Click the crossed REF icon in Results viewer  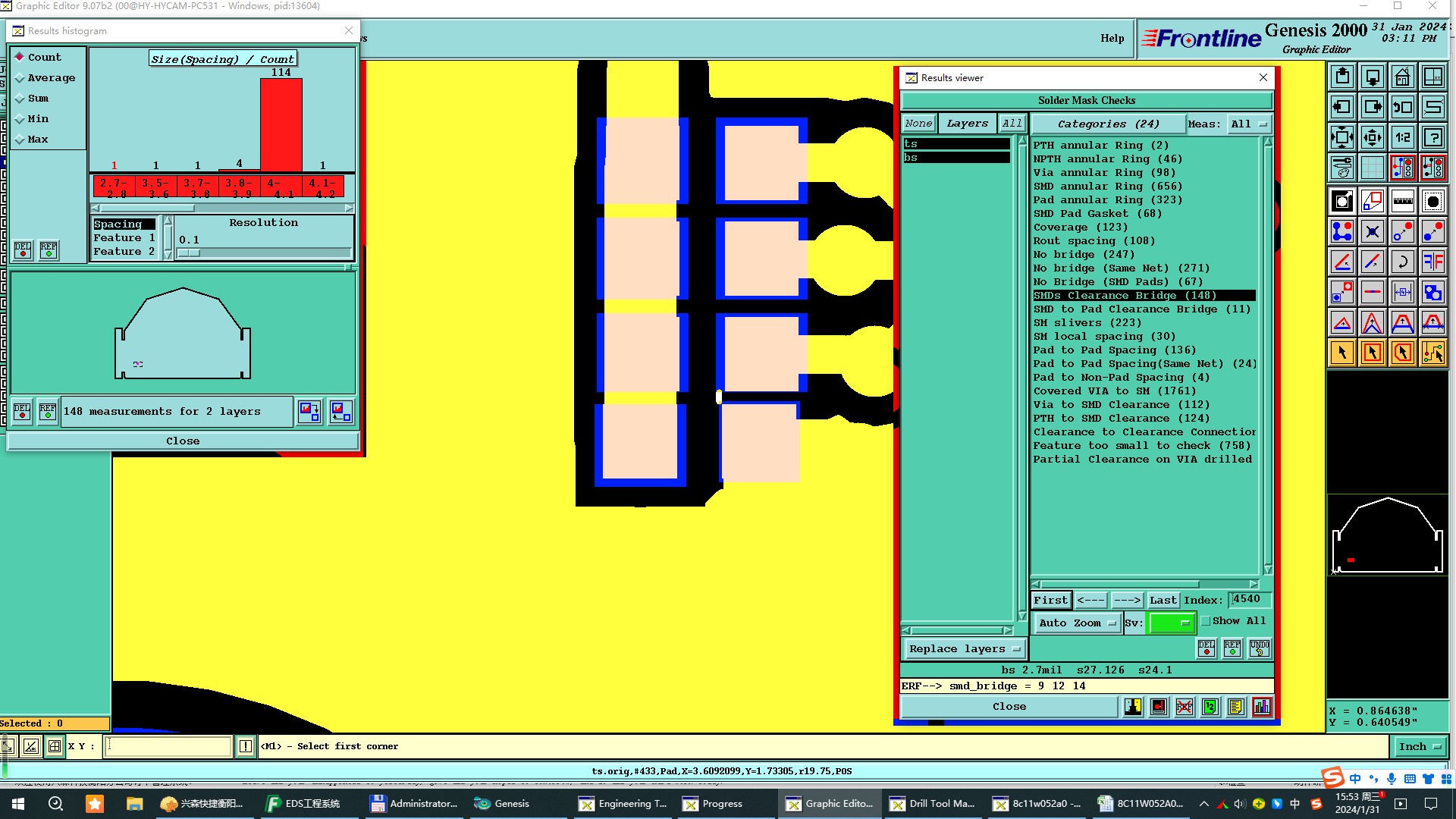click(1185, 707)
